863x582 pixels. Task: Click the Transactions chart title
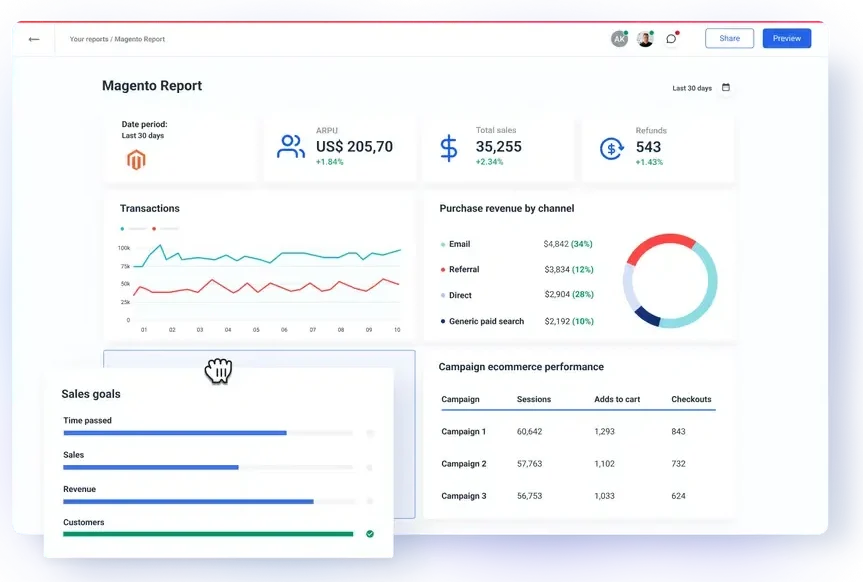(150, 209)
